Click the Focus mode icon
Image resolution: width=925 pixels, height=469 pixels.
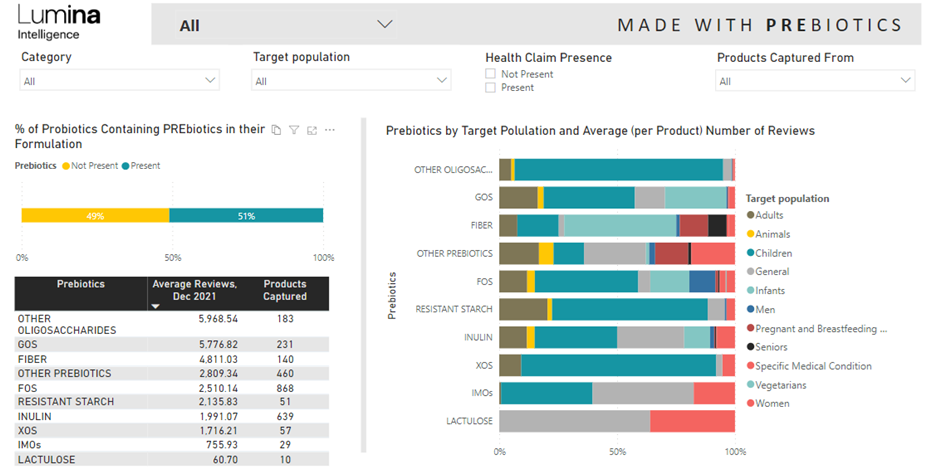[312, 130]
